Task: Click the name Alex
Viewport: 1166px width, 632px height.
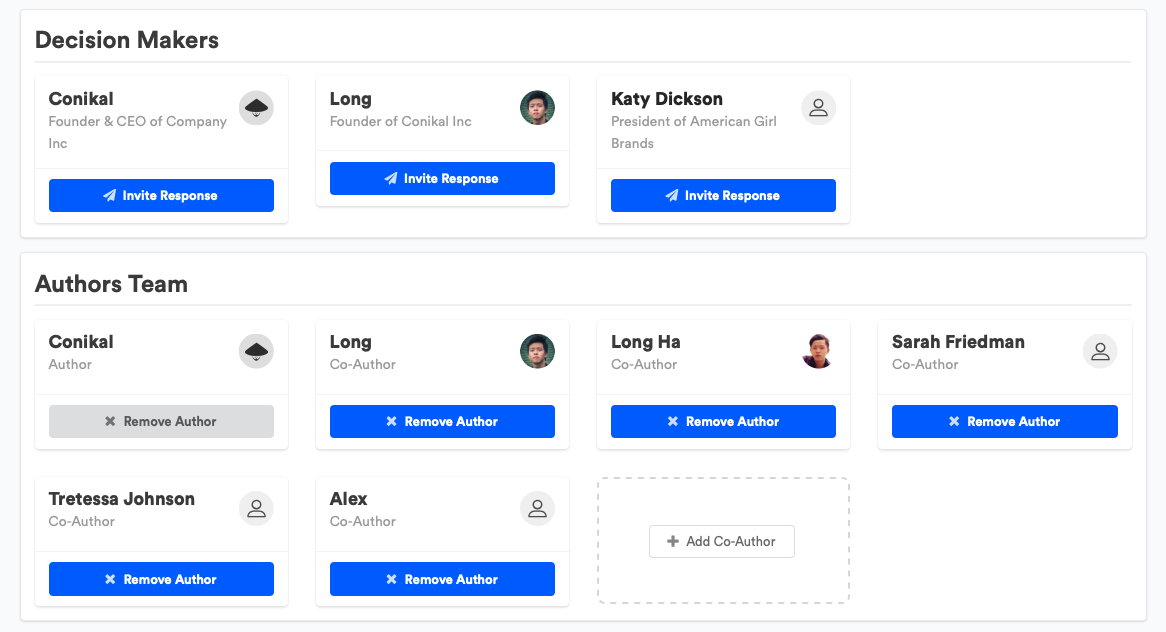Action: pyautogui.click(x=349, y=499)
